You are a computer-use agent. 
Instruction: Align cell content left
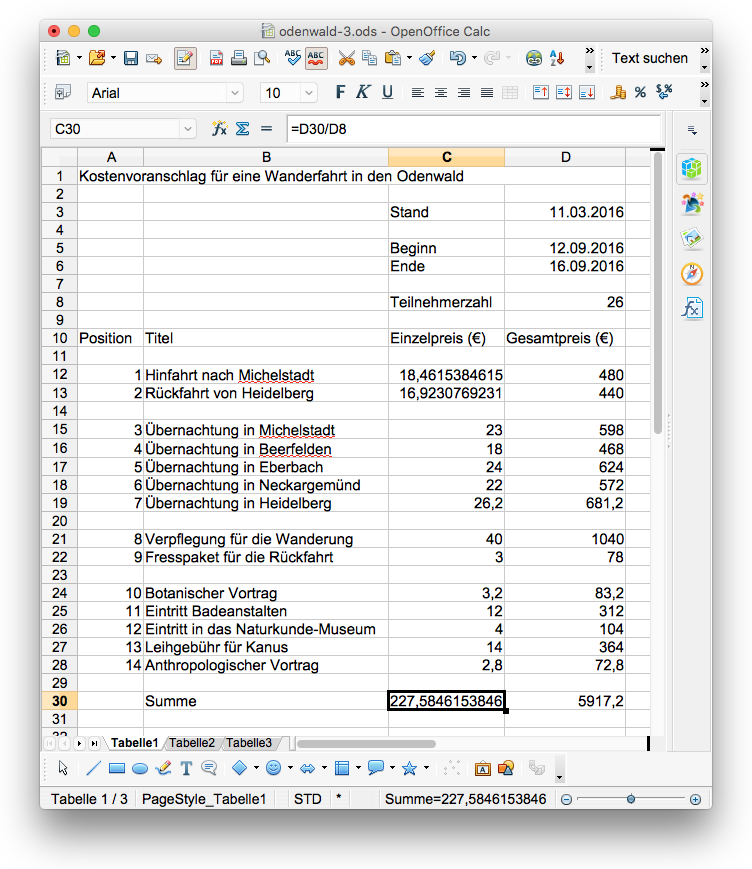tap(418, 93)
